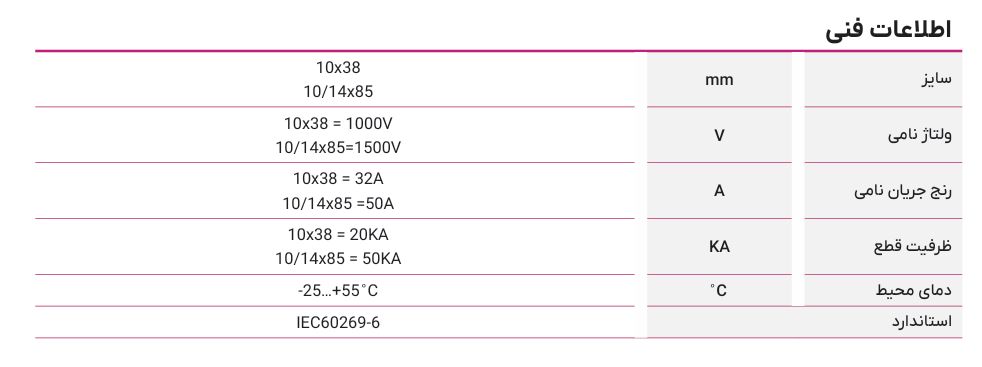Select the ظرفیت قطع row label
The width and height of the screenshot is (982, 367).
pos(912,246)
